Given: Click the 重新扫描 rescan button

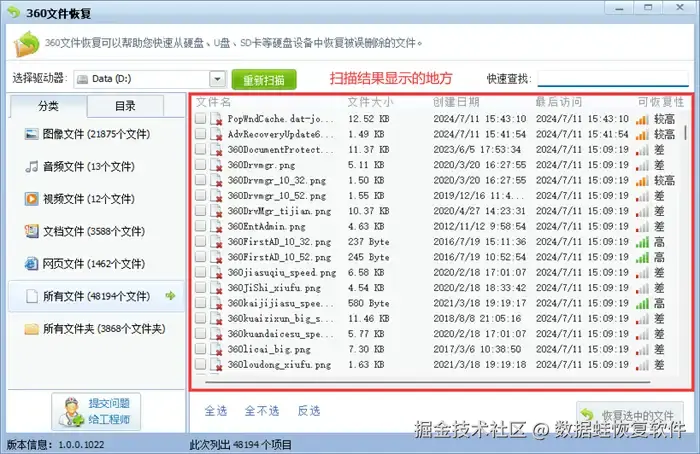Looking at the screenshot, I should pyautogui.click(x=264, y=79).
